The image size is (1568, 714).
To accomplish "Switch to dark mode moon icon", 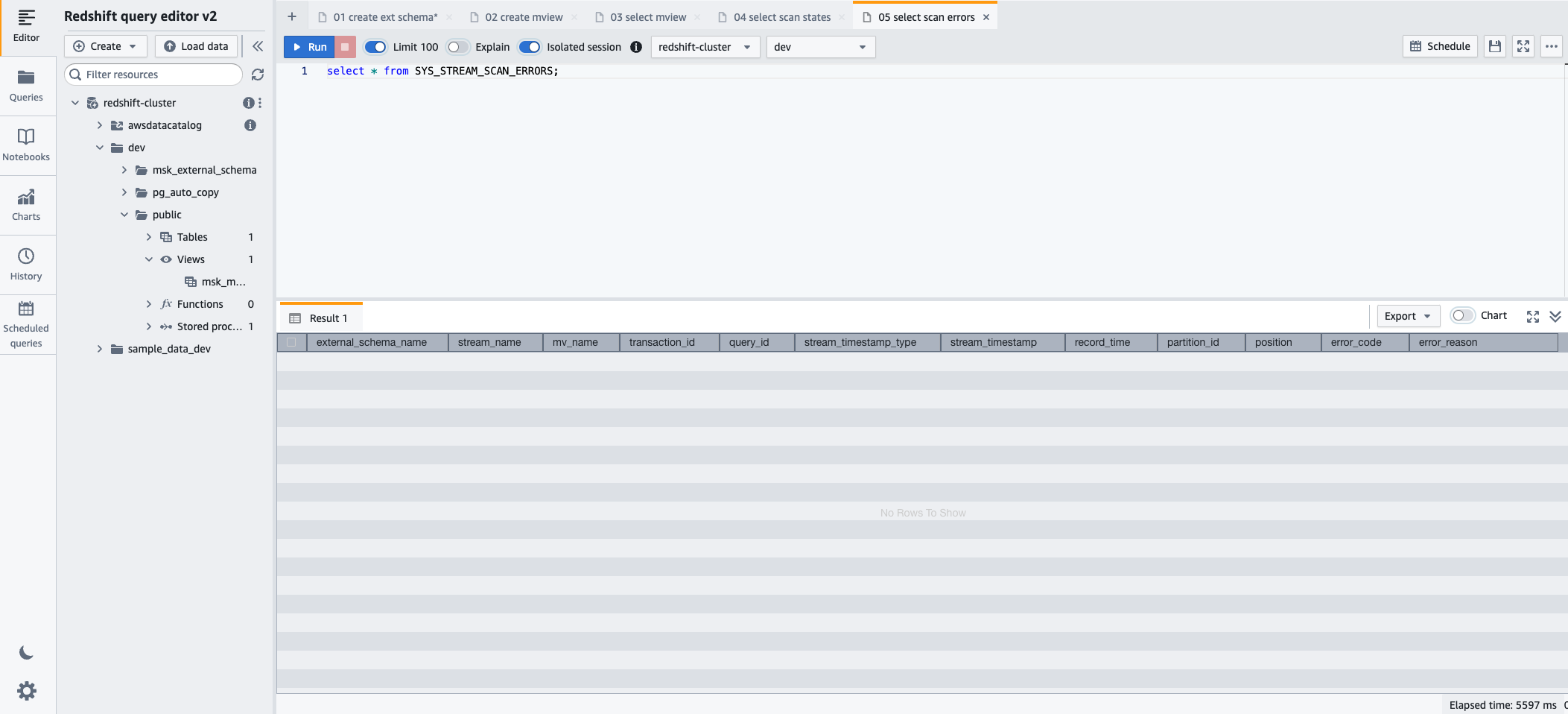I will [x=26, y=654].
